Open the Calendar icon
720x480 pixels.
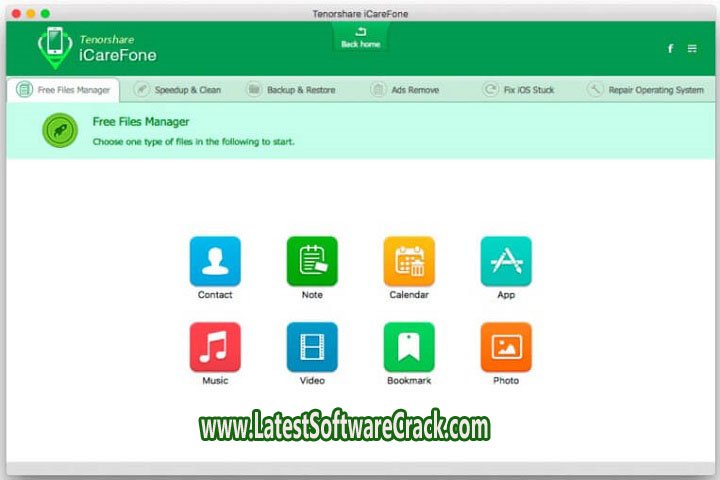409,261
